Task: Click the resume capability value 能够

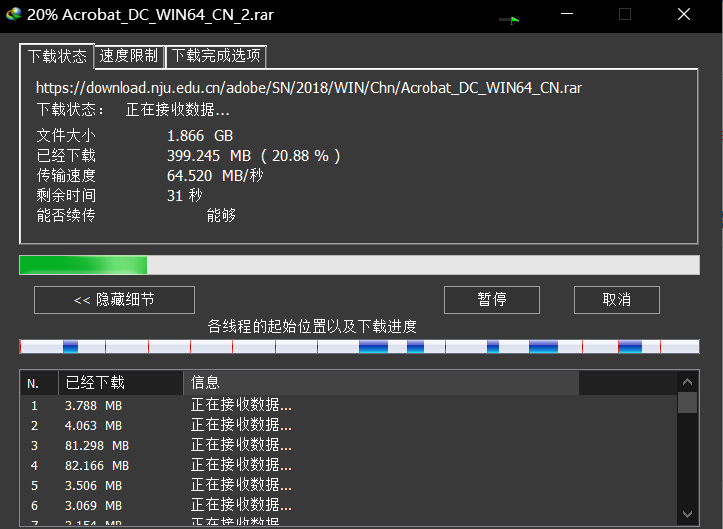Action: pos(221,215)
